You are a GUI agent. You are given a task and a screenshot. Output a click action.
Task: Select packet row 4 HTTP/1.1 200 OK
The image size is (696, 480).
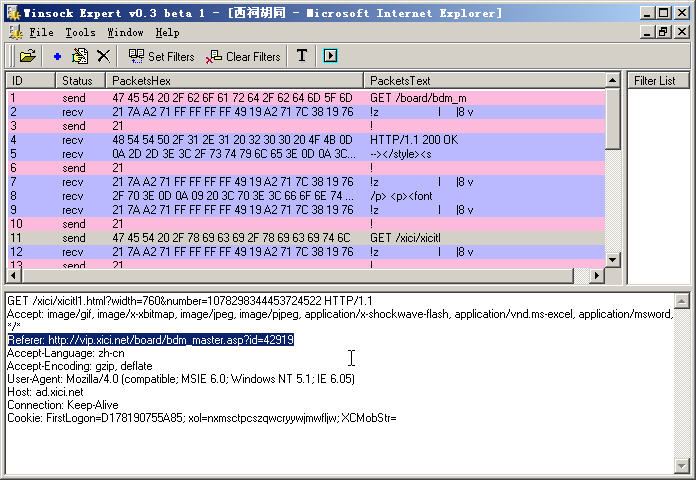[x=306, y=140]
